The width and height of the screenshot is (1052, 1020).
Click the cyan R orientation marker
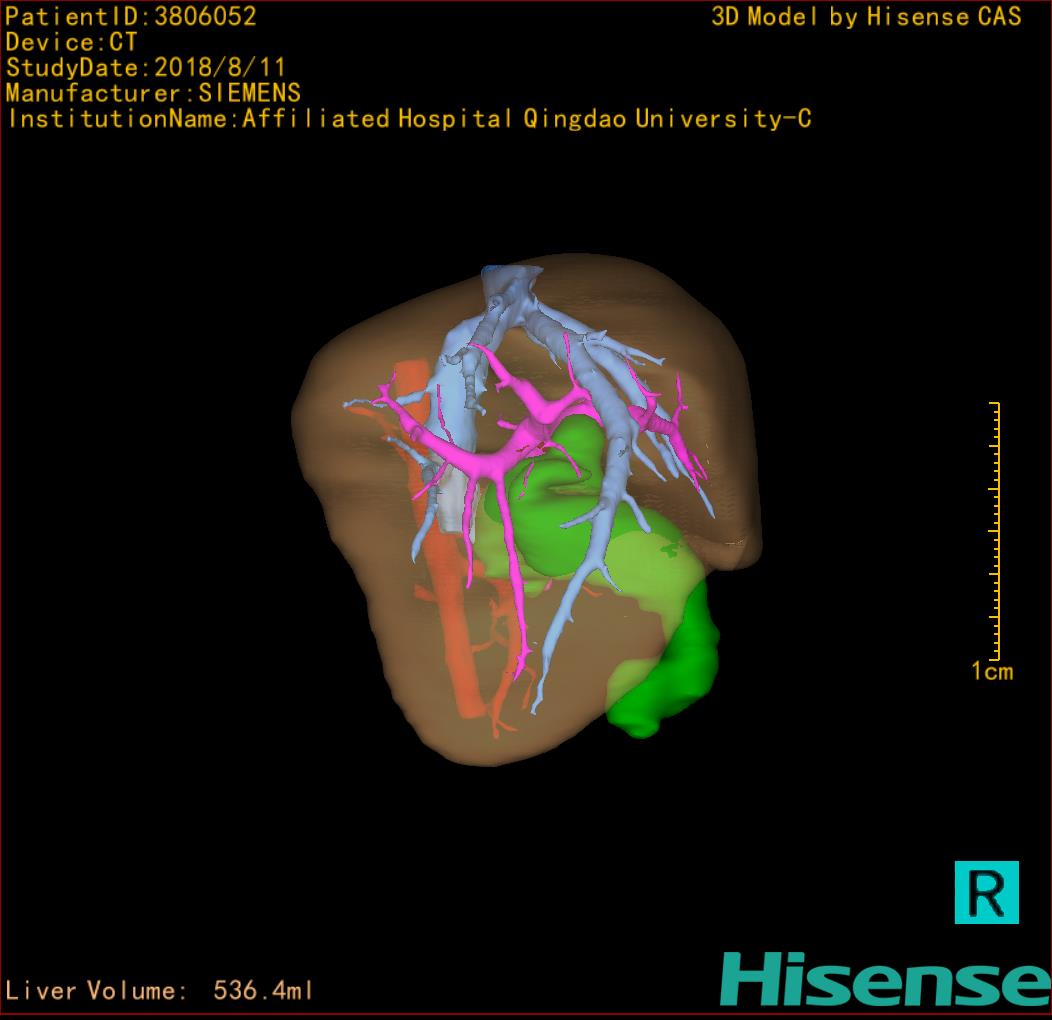pyautogui.click(x=986, y=891)
